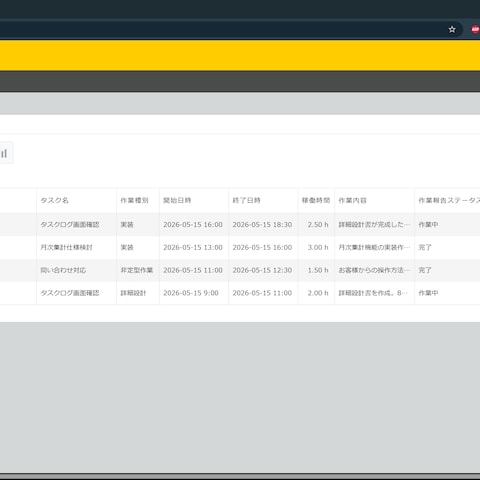Viewport: 480px width, 480px height.
Task: Open the 問い合わせ対応 task row
Action: tap(240, 270)
